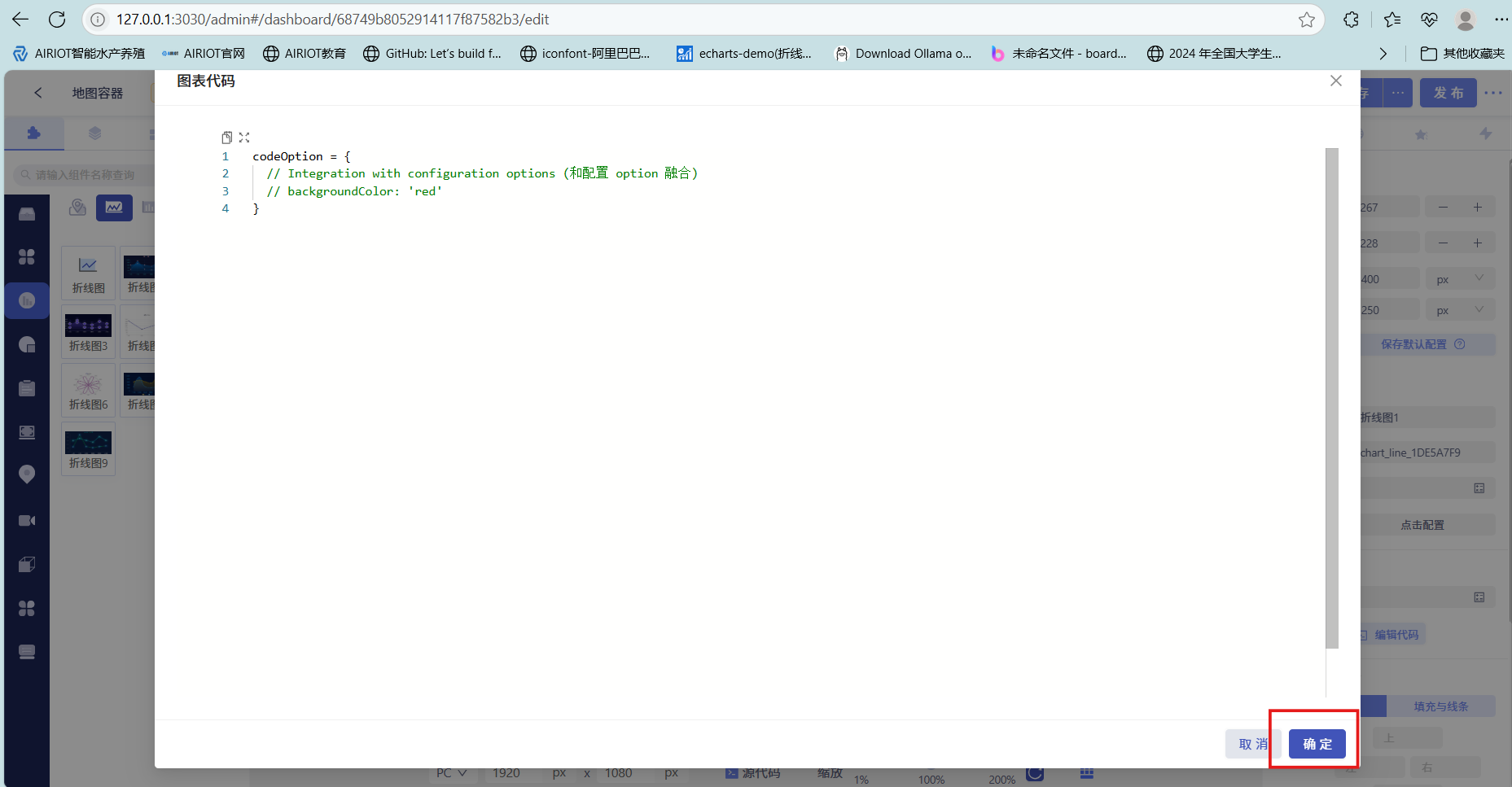
Task: Close the 图表代码 dialog
Action: 1335,81
